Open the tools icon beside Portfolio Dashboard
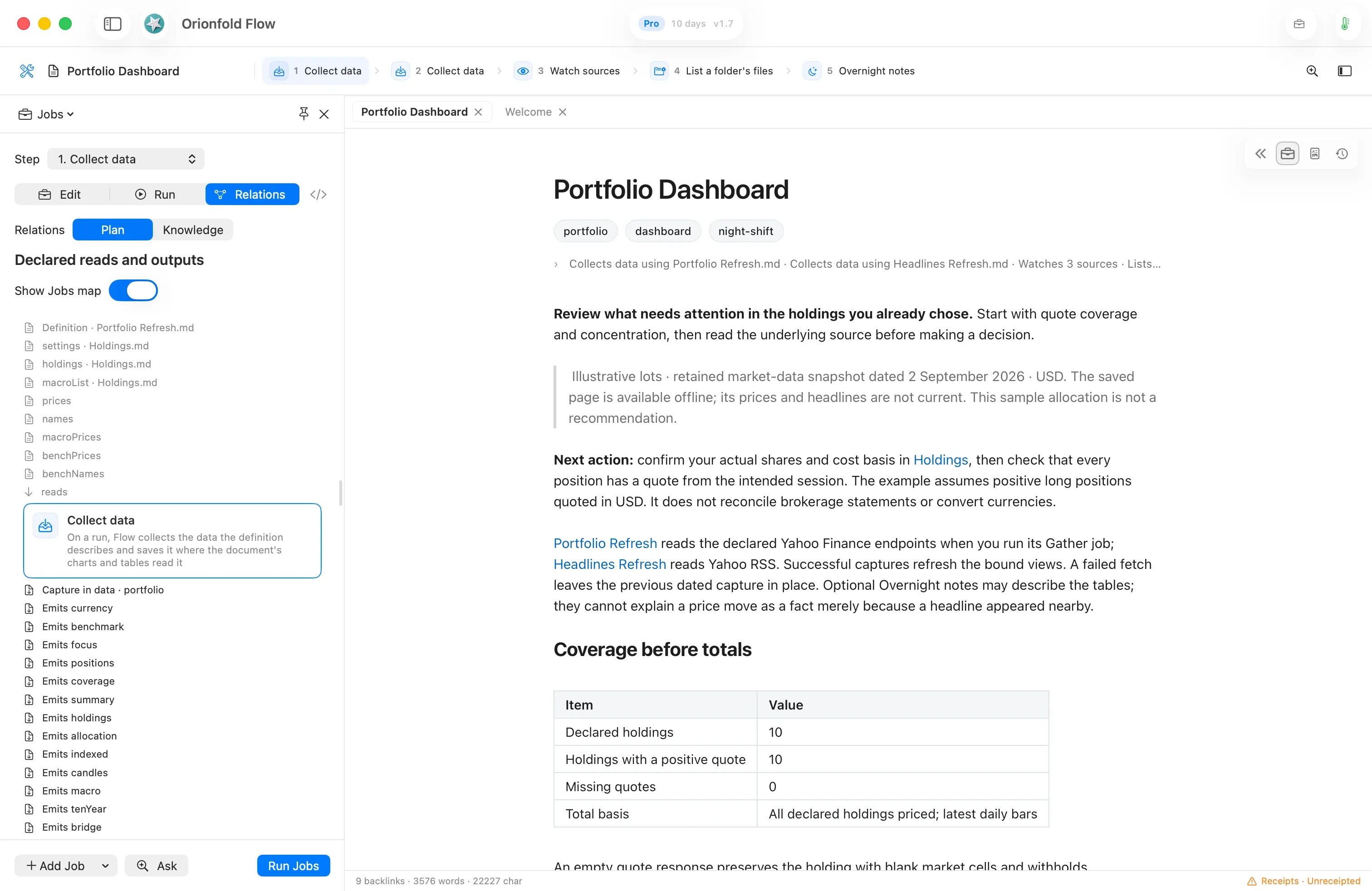1372x891 pixels. coord(27,71)
